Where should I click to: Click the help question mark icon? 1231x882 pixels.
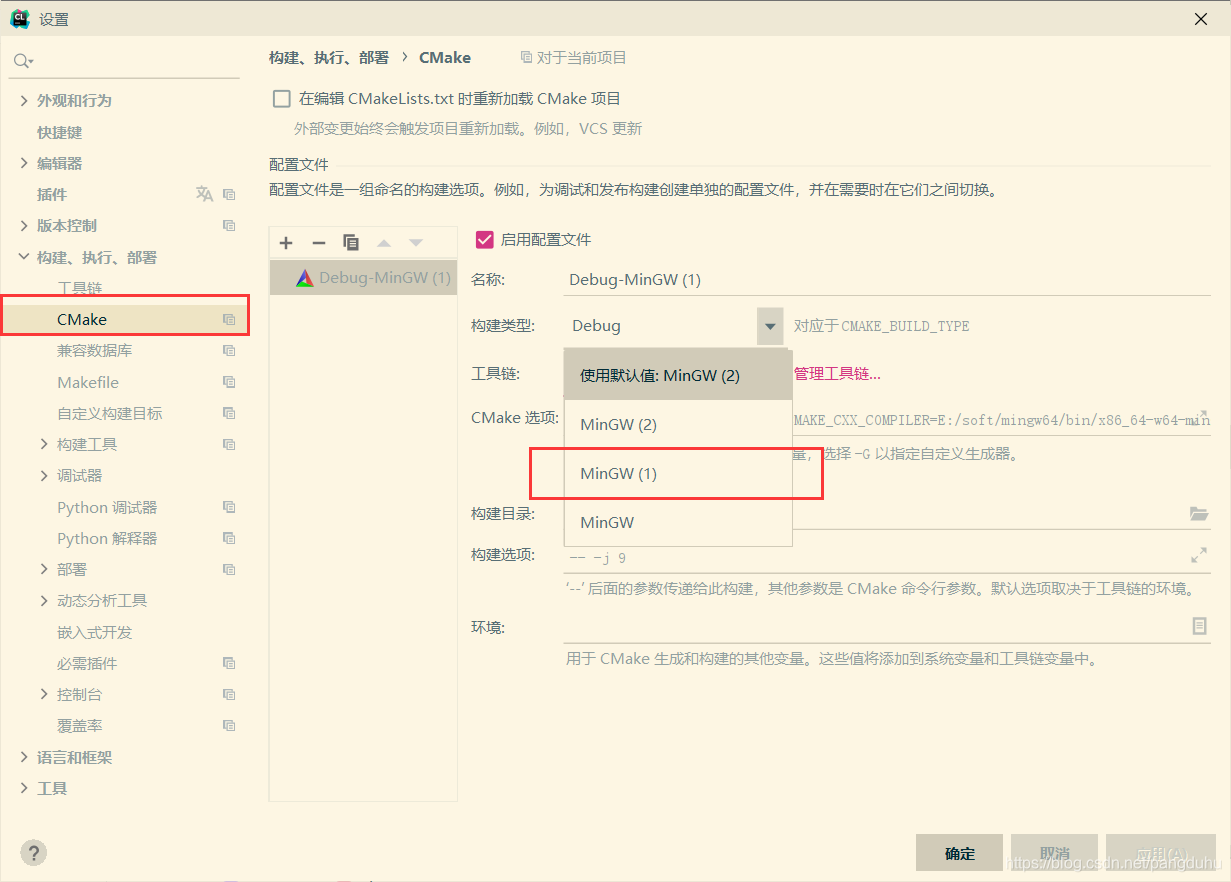pos(33,852)
